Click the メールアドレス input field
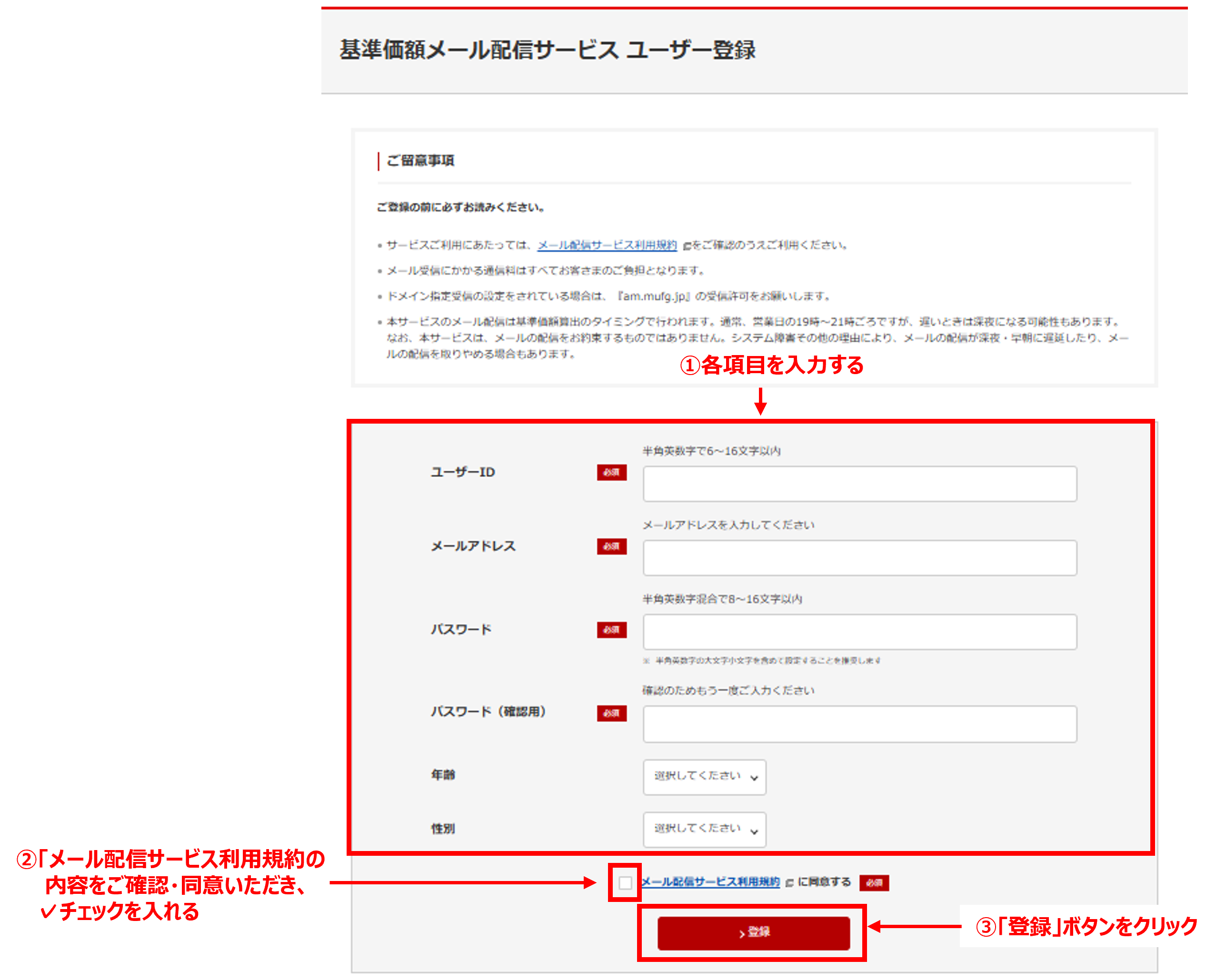This screenshot has width=1216, height=980. coord(859,558)
